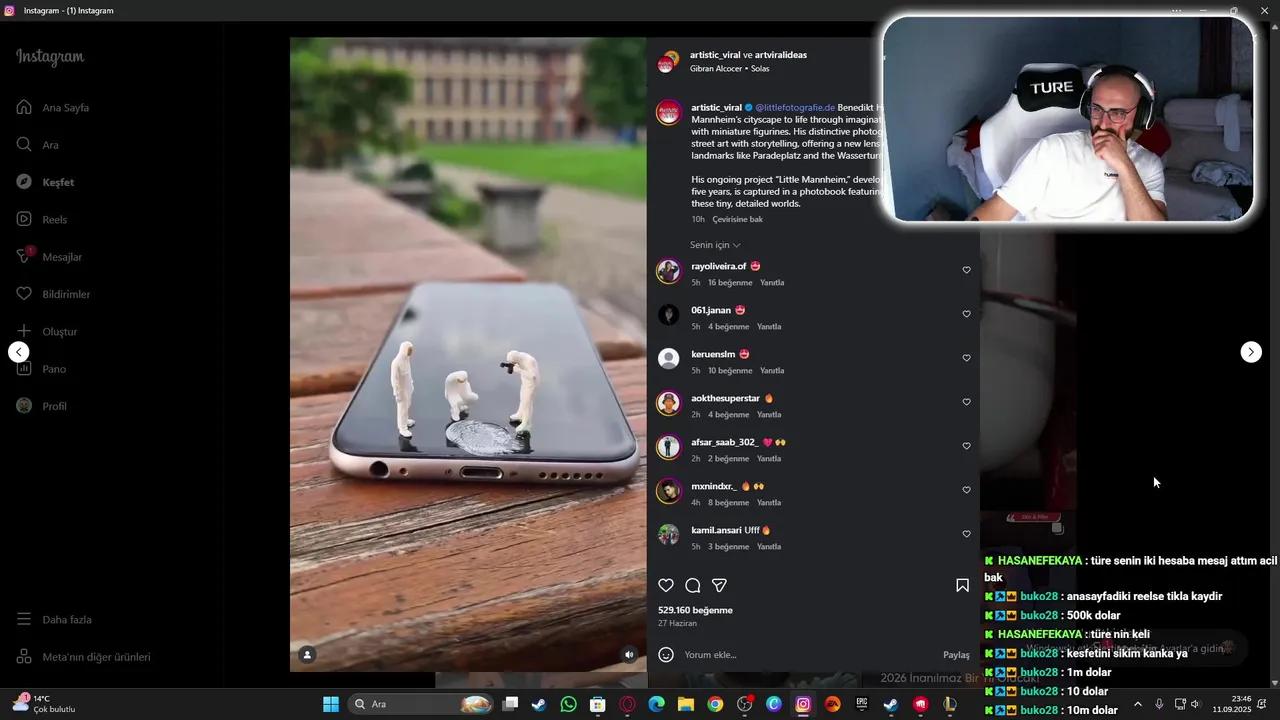Open Pano dashboard item
The height and width of the screenshot is (720, 1280).
41,369
